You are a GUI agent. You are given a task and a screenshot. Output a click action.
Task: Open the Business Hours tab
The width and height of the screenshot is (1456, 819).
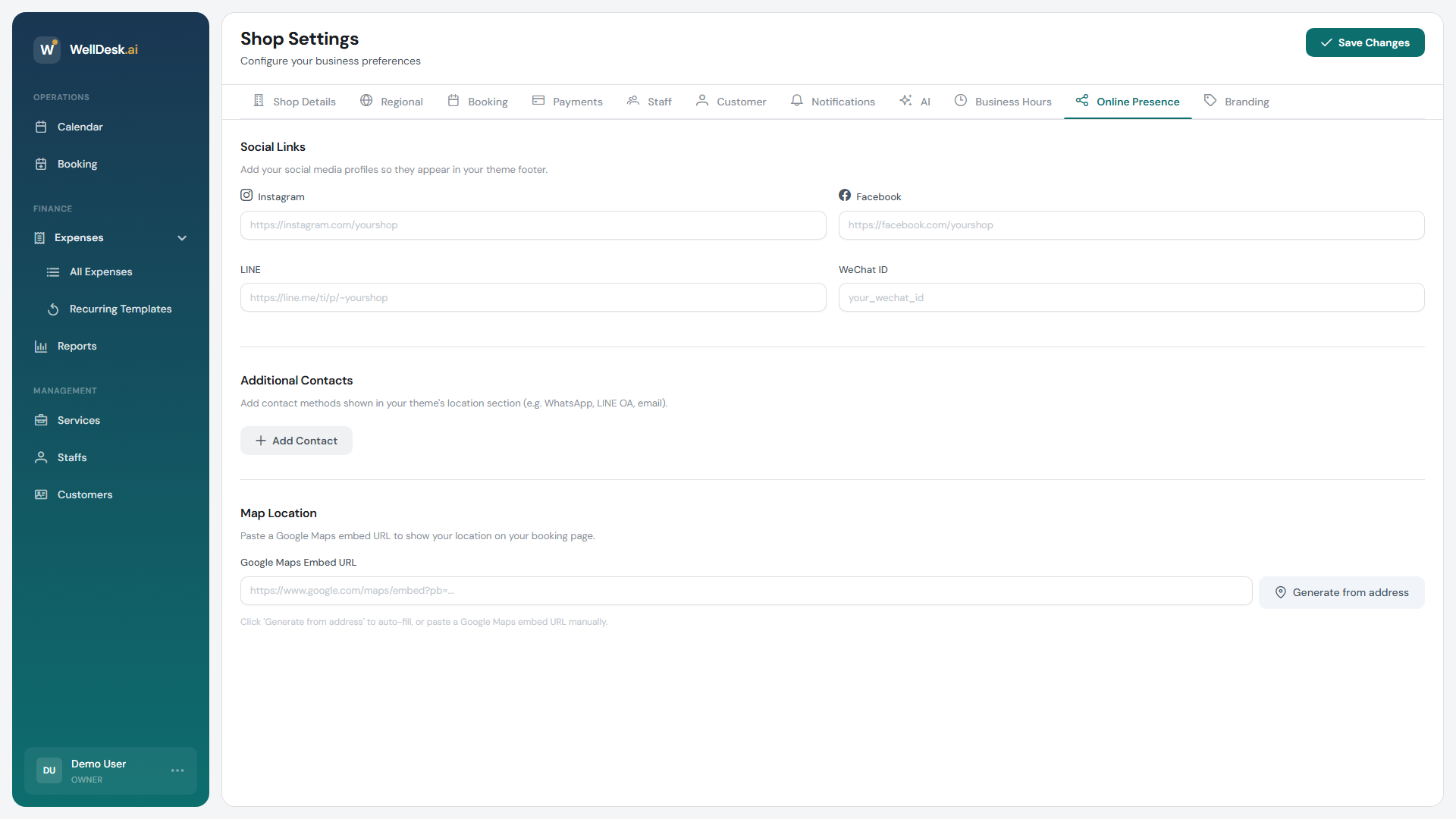coord(1003,101)
